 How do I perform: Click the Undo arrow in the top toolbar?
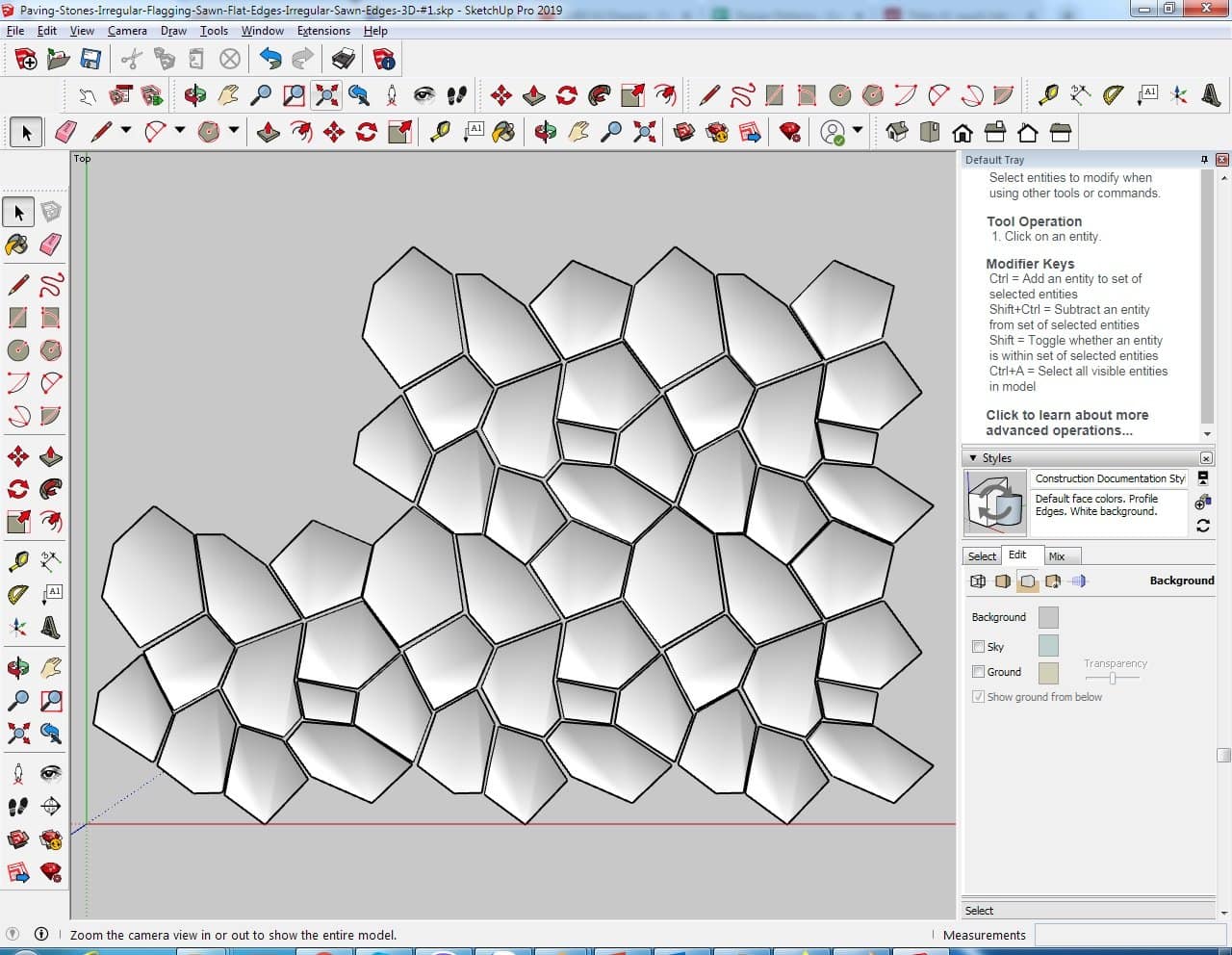(x=270, y=60)
